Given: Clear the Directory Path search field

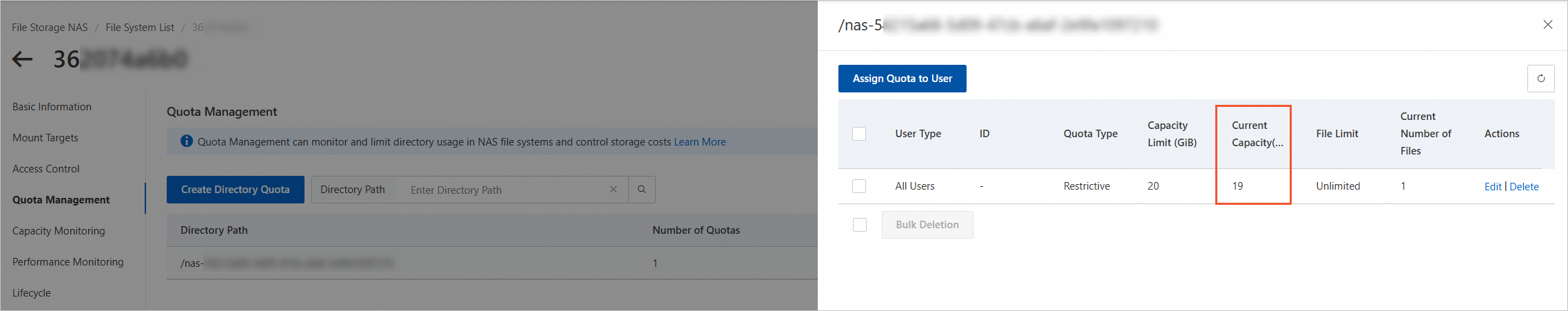Looking at the screenshot, I should click(x=613, y=190).
